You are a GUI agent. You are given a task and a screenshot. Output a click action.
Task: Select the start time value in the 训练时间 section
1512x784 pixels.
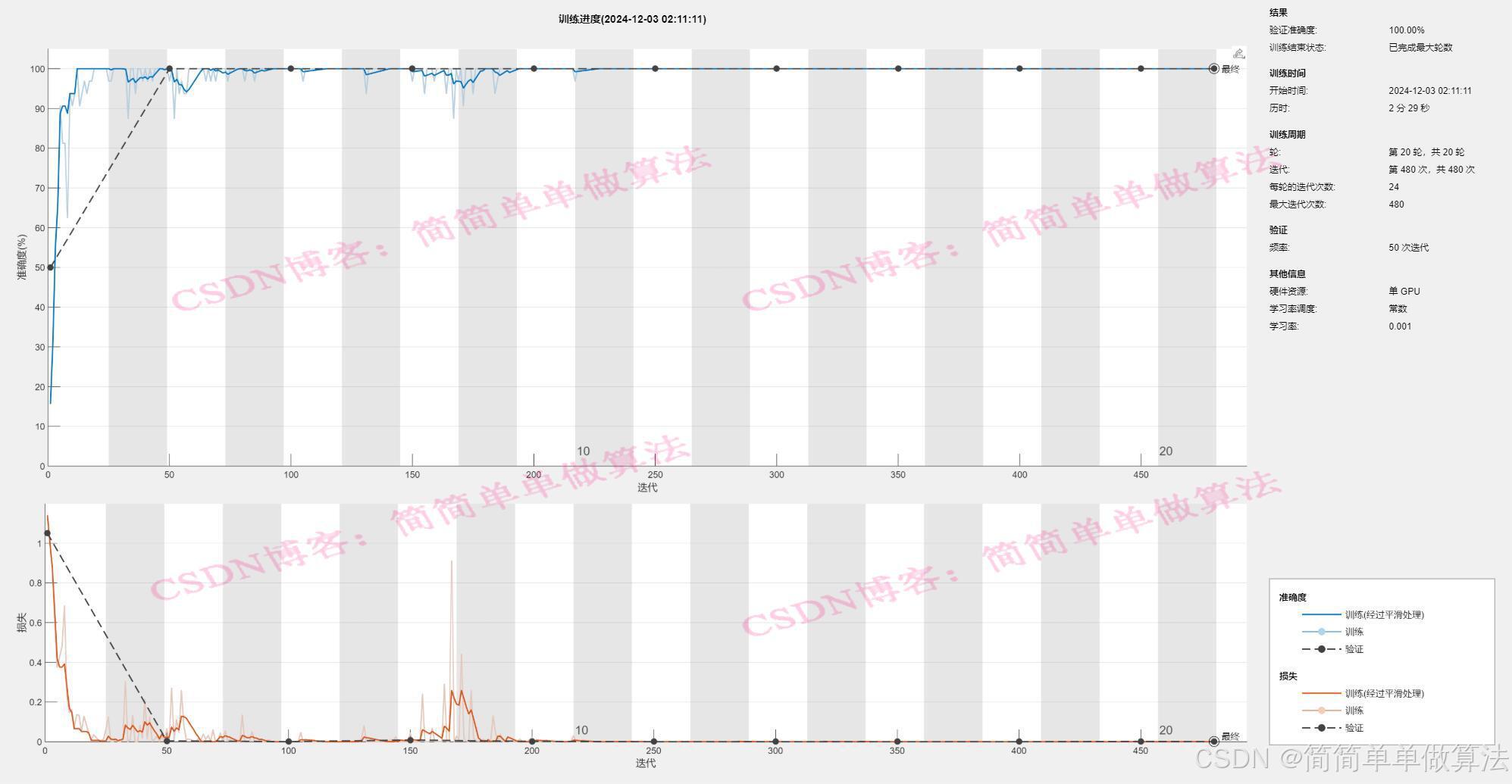1430,91
